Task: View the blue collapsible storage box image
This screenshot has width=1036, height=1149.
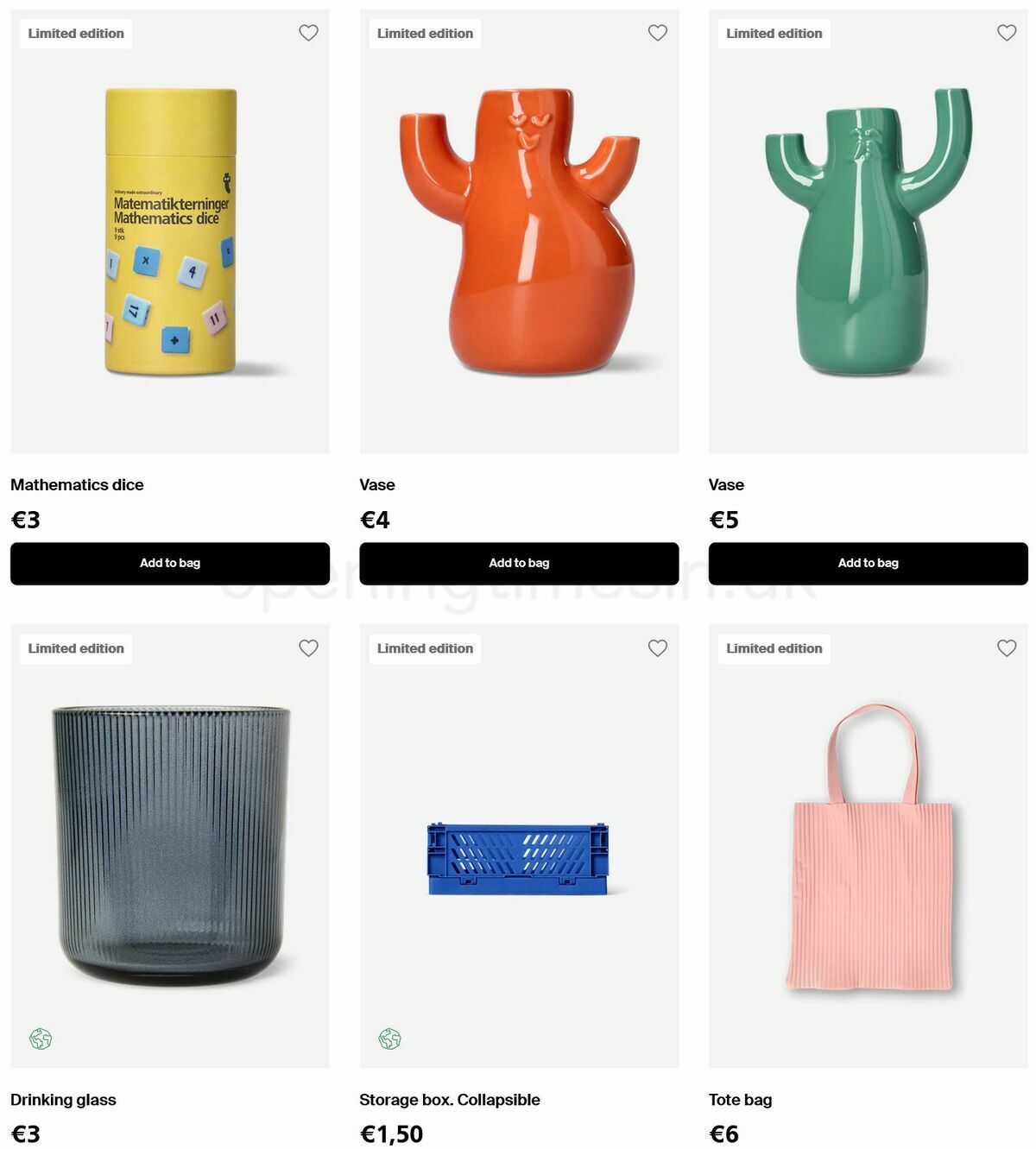Action: pyautogui.click(x=519, y=846)
